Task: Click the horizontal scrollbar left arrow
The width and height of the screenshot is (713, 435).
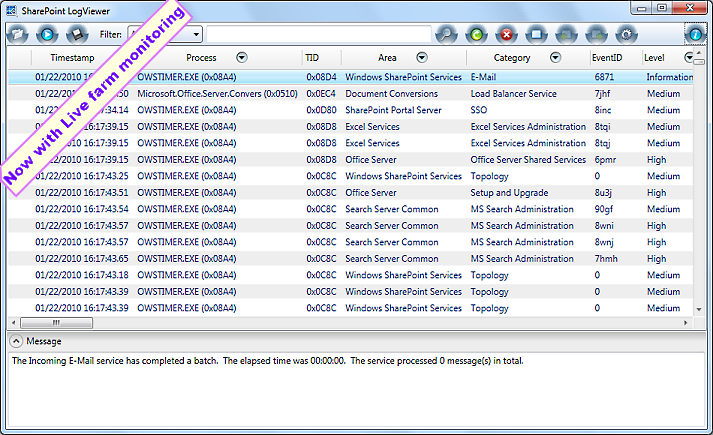Action: click(14, 323)
